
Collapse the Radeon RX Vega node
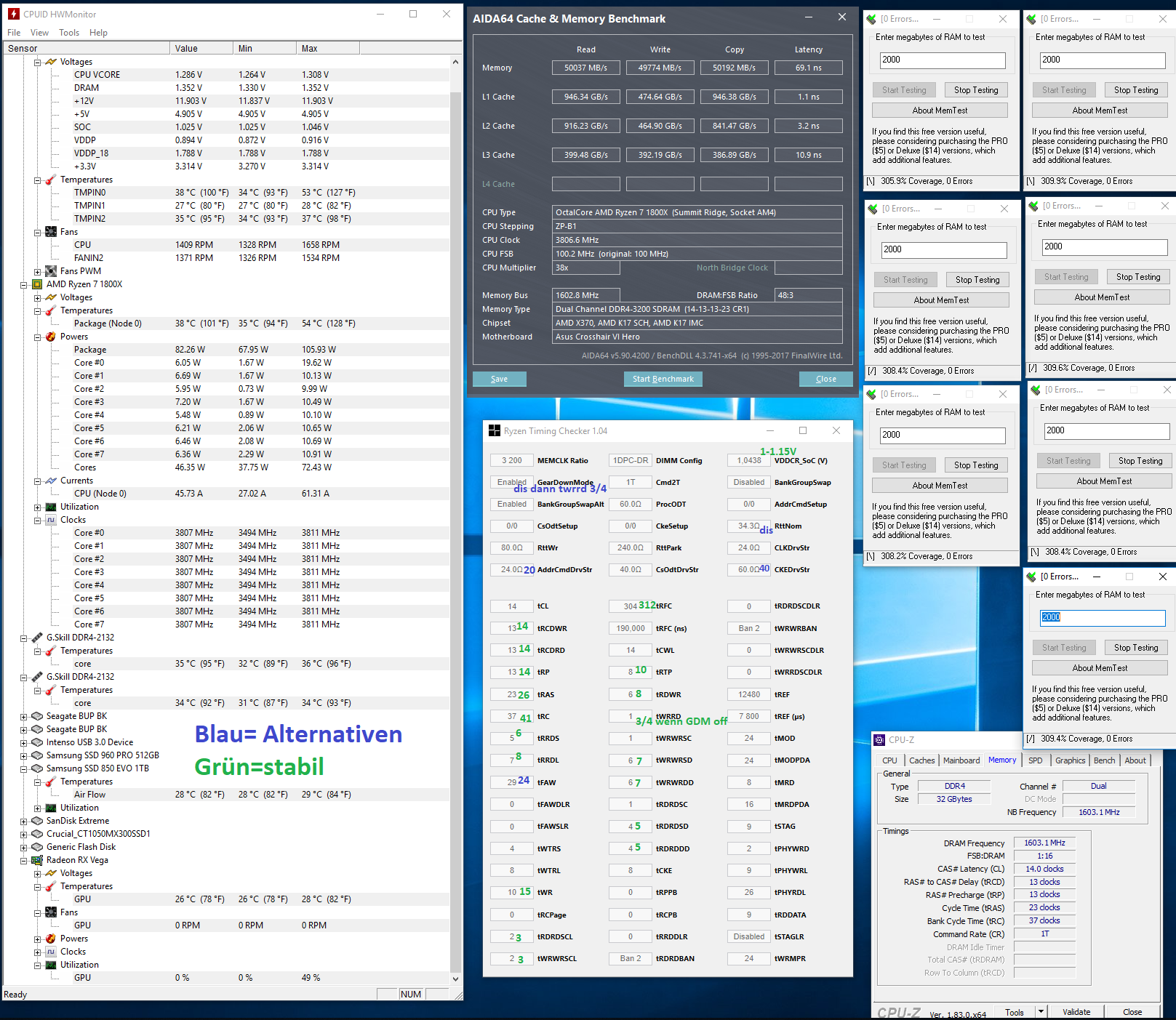23,861
